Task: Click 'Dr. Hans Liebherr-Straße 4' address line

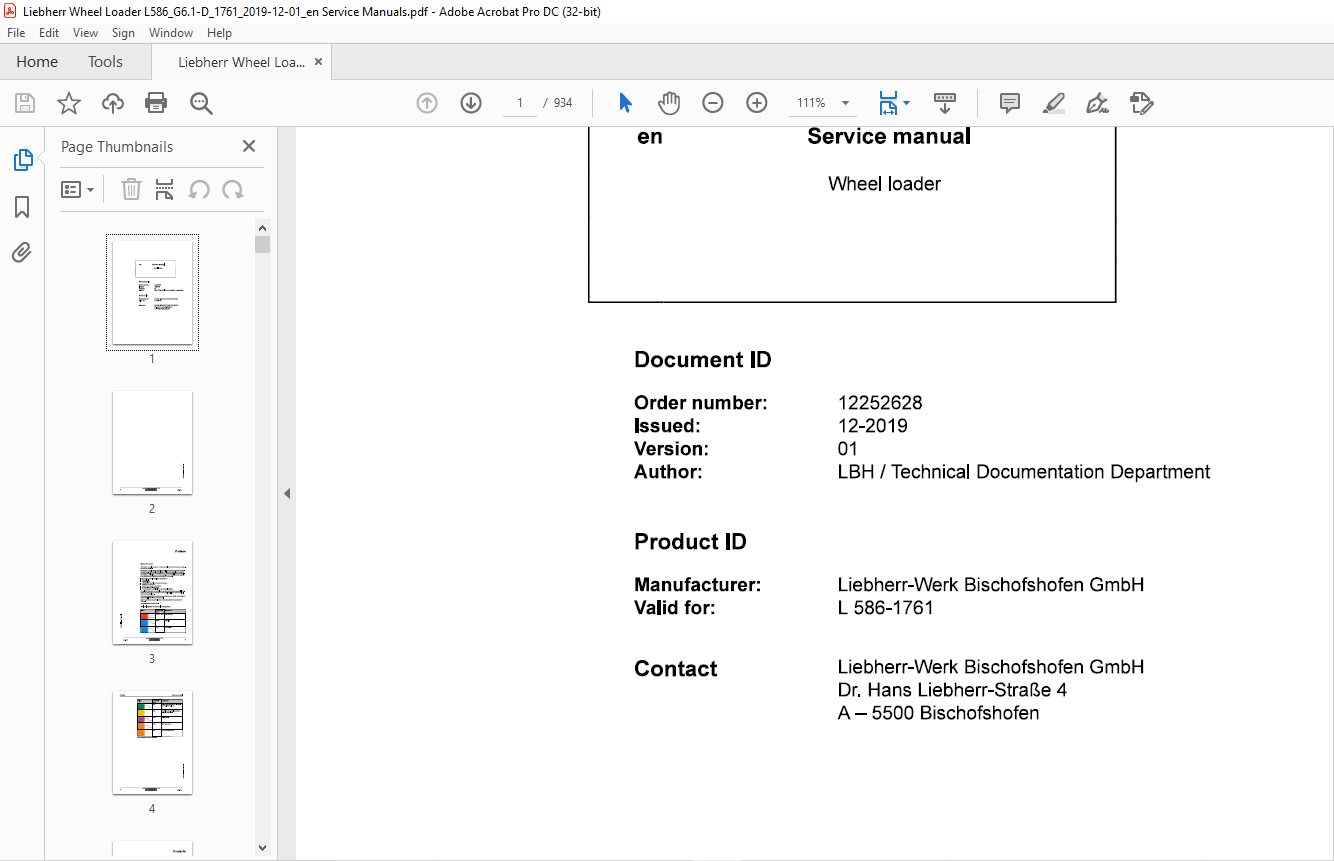Action: tap(952, 690)
